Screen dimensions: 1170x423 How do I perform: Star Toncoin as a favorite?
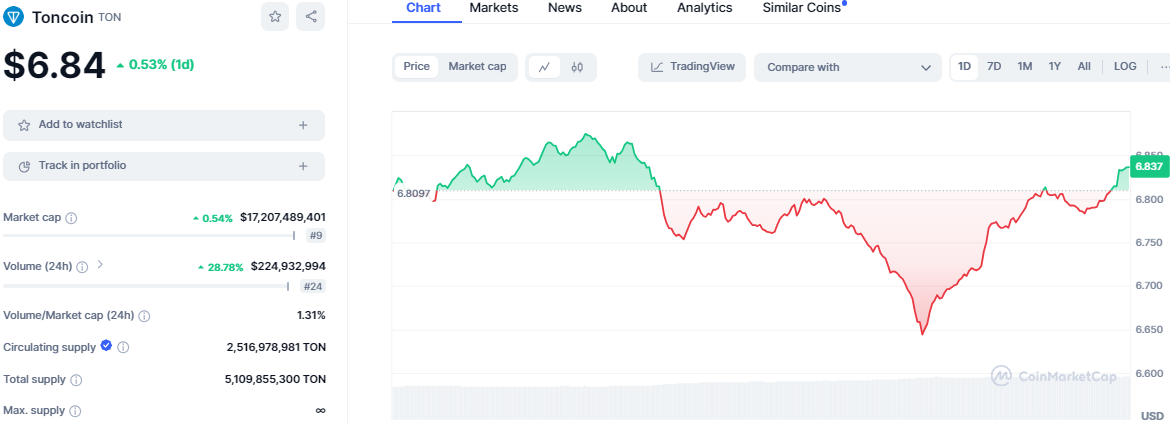tap(275, 16)
